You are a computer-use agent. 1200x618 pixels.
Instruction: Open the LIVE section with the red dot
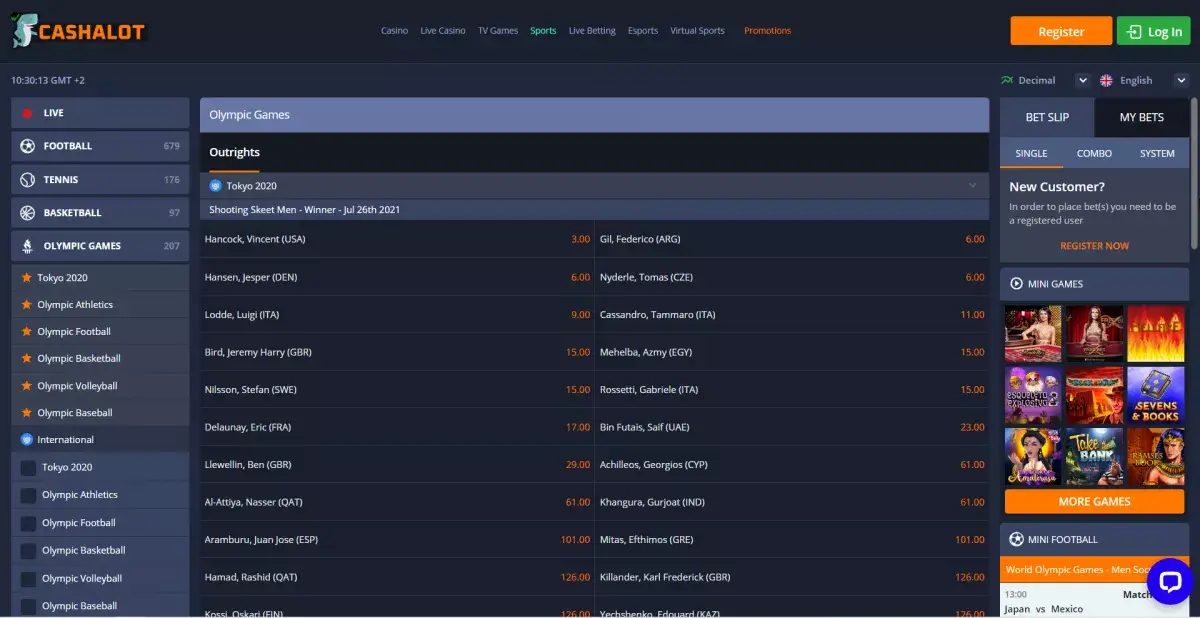coord(100,113)
